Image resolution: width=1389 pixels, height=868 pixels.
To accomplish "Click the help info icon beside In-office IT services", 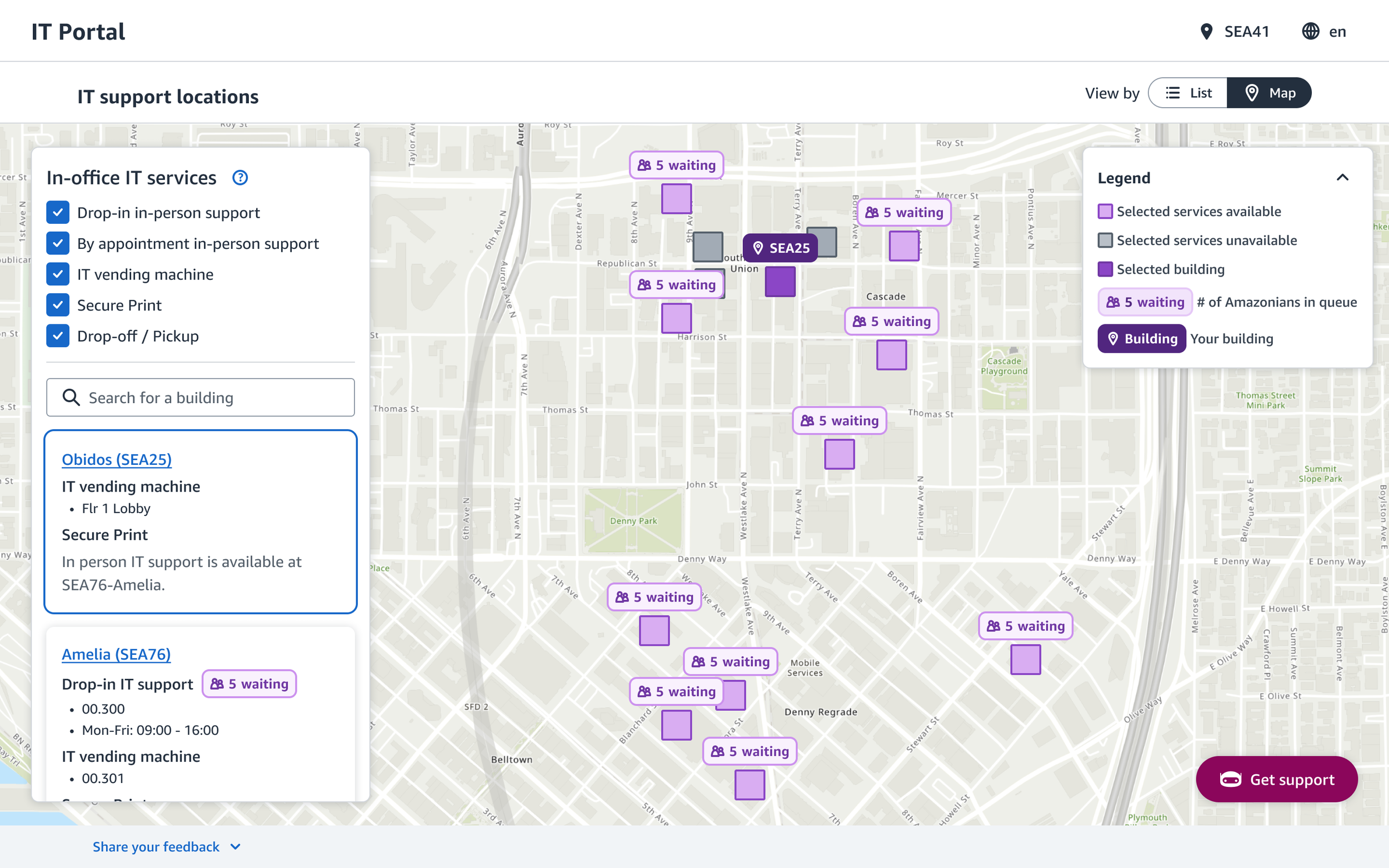I will (240, 178).
